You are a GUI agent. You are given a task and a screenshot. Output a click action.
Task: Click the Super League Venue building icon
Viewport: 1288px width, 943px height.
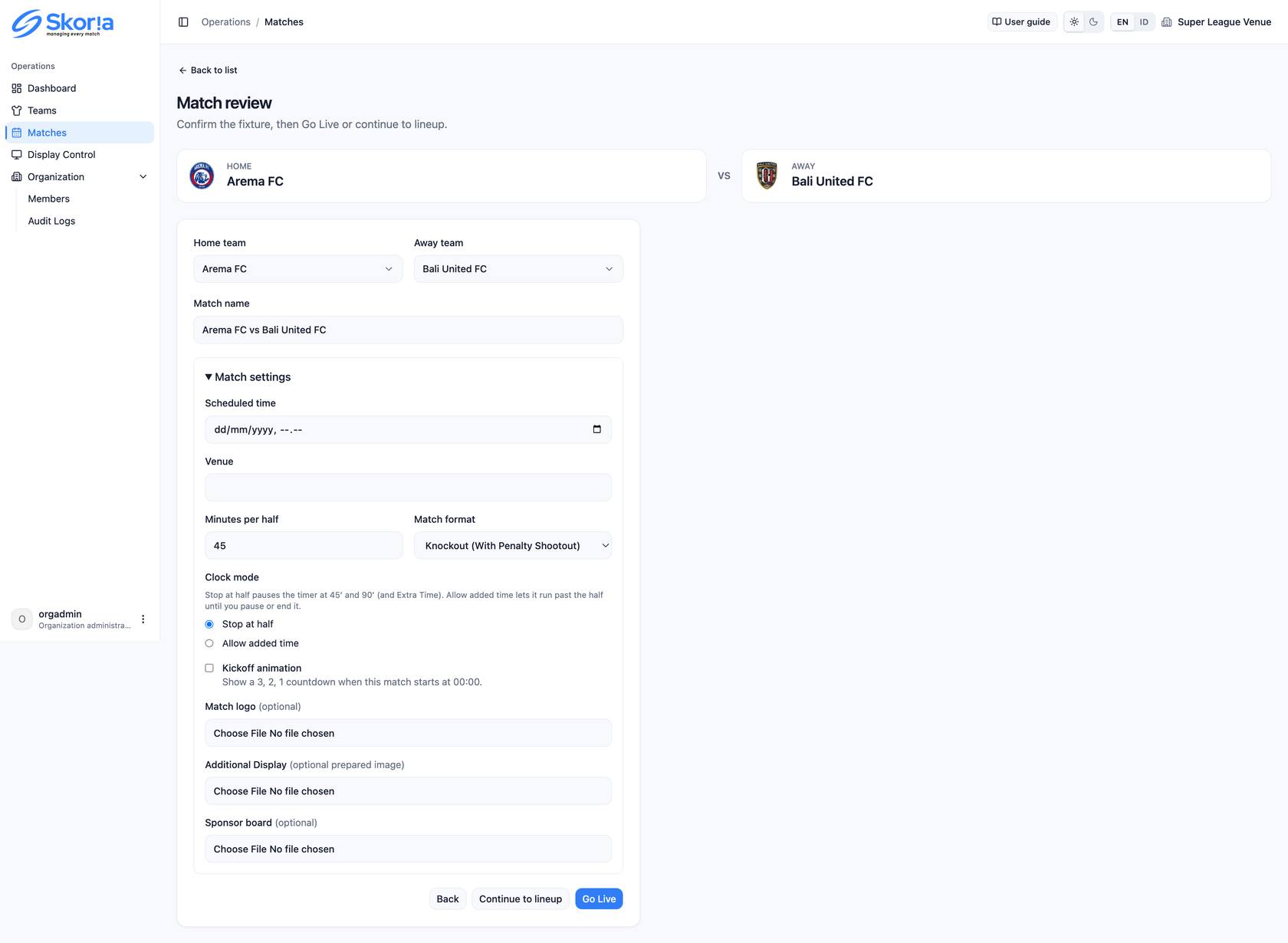pyautogui.click(x=1167, y=22)
